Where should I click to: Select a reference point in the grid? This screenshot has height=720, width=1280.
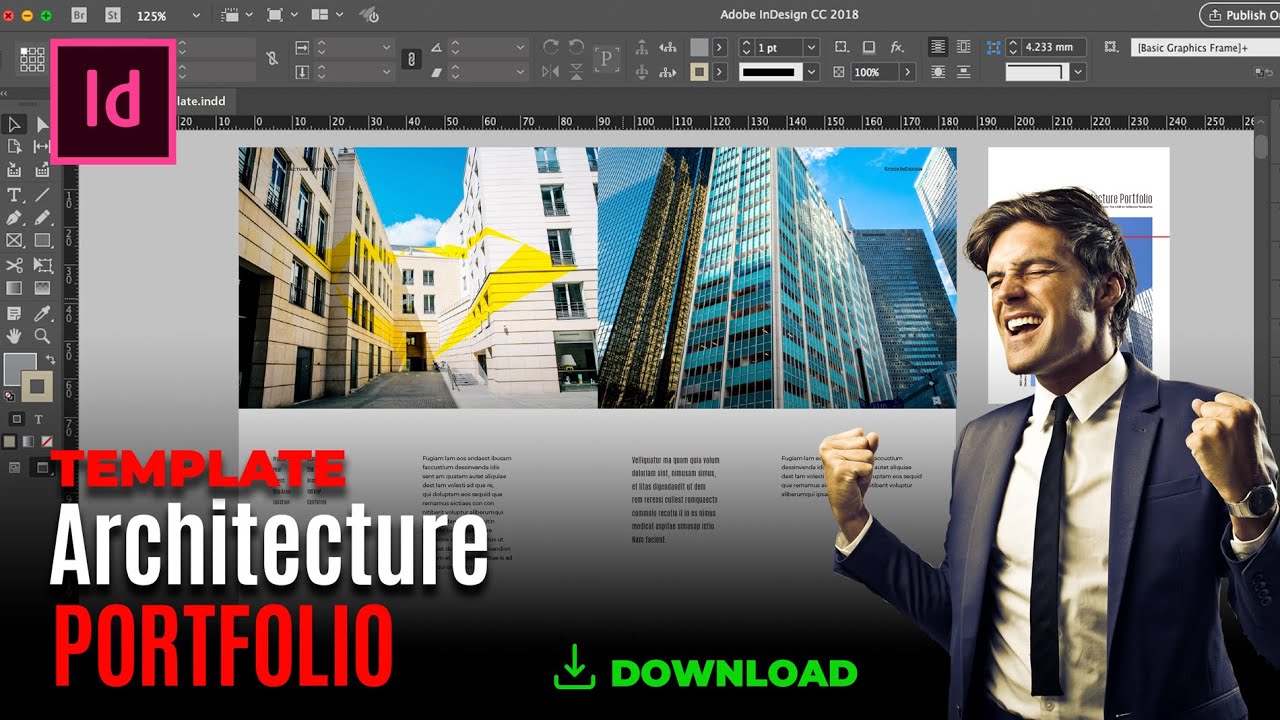pos(32,59)
